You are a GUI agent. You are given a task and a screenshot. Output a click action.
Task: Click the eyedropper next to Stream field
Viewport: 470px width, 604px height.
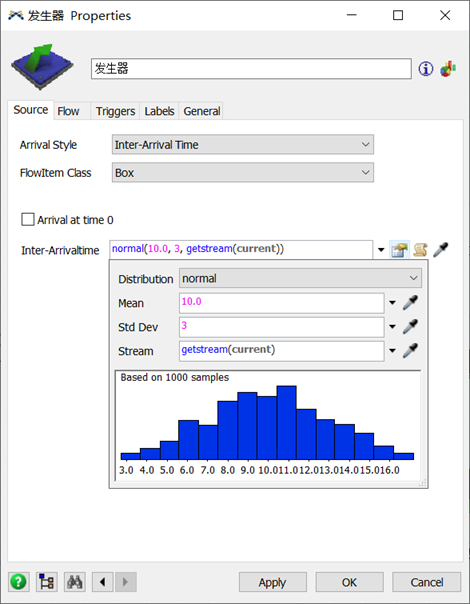pyautogui.click(x=410, y=351)
